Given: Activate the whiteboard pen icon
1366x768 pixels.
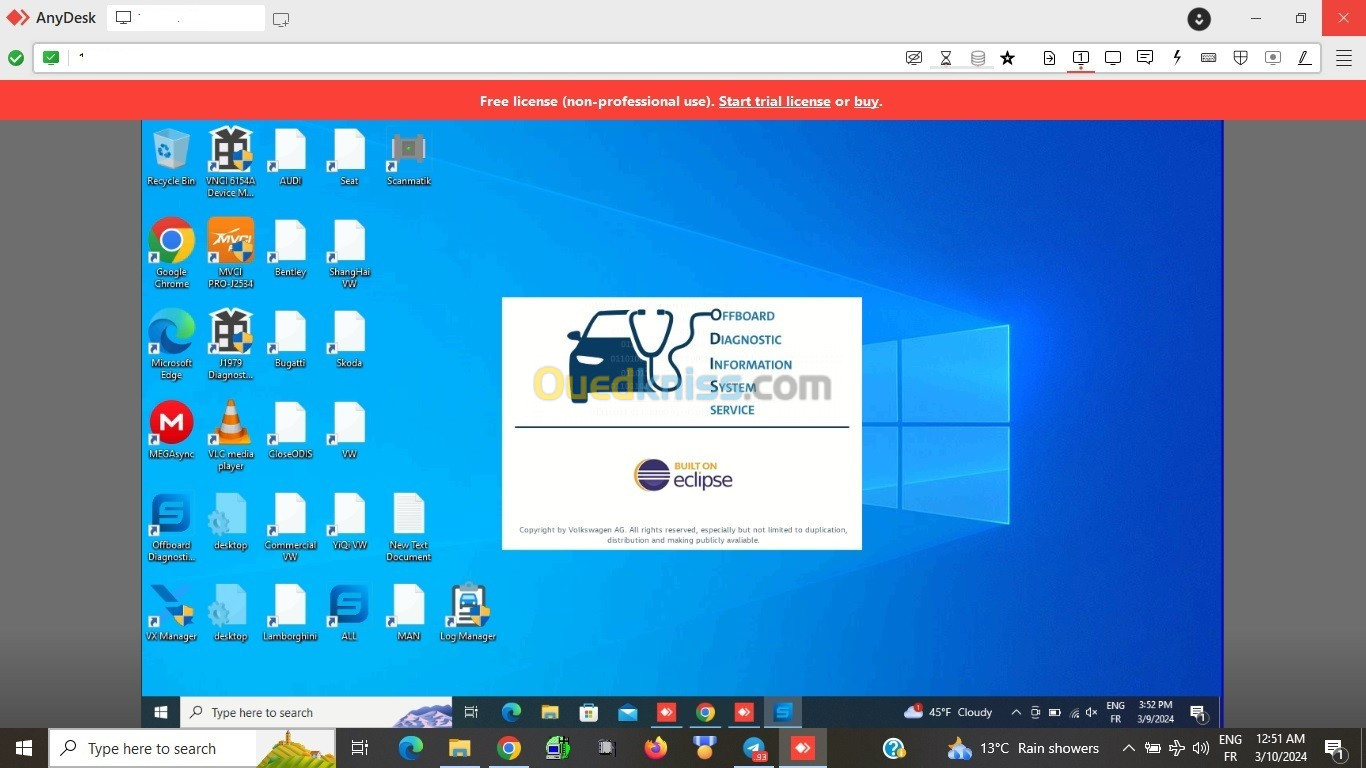Looking at the screenshot, I should [x=1305, y=58].
